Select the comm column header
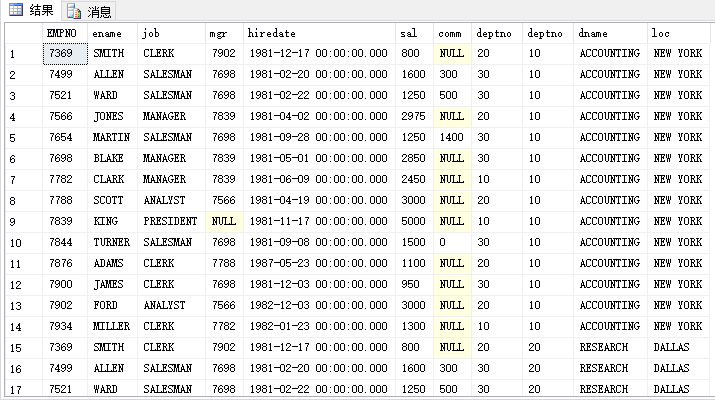This screenshot has width=715, height=400. coord(452,33)
